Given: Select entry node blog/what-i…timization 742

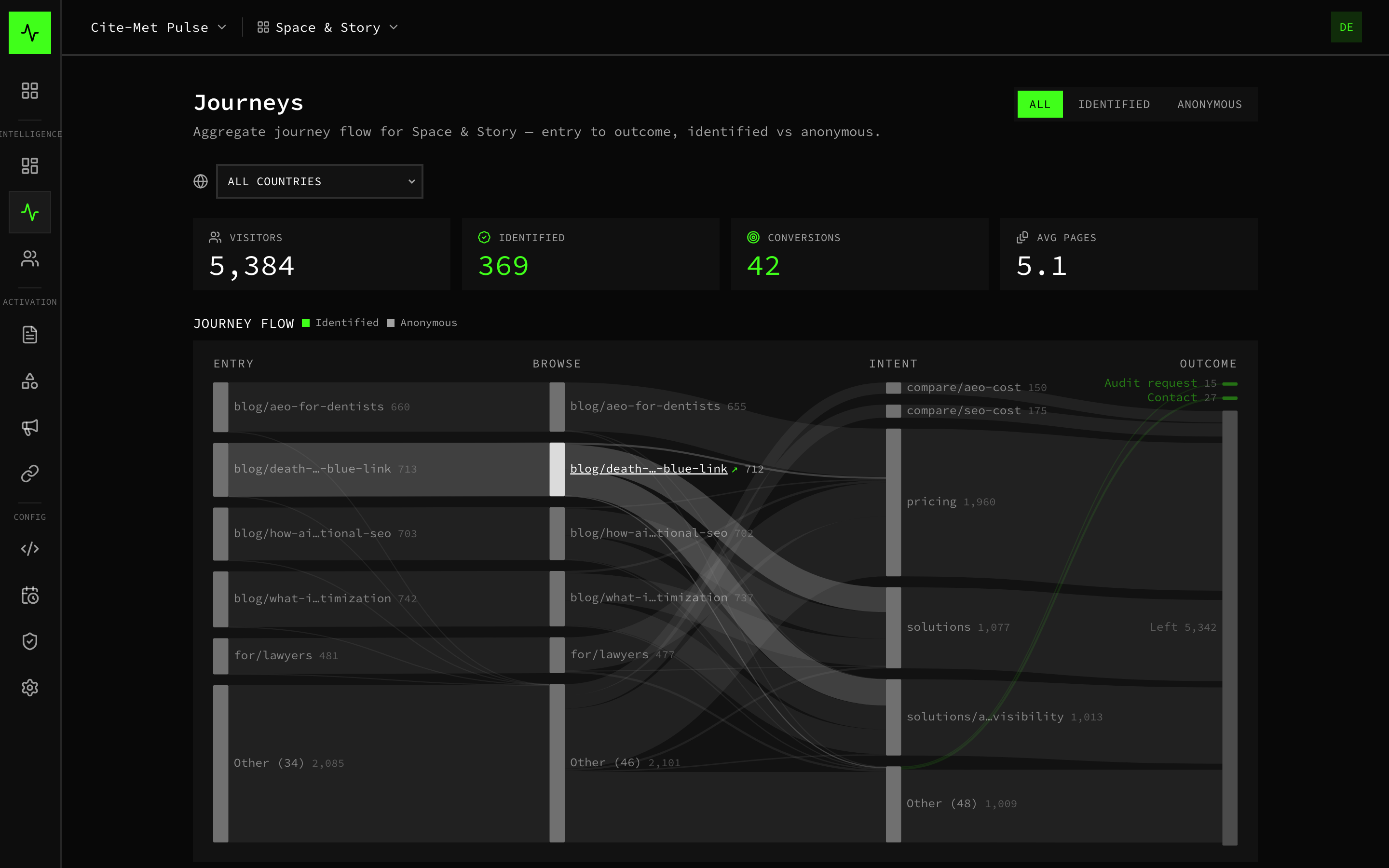Looking at the screenshot, I should tap(221, 599).
